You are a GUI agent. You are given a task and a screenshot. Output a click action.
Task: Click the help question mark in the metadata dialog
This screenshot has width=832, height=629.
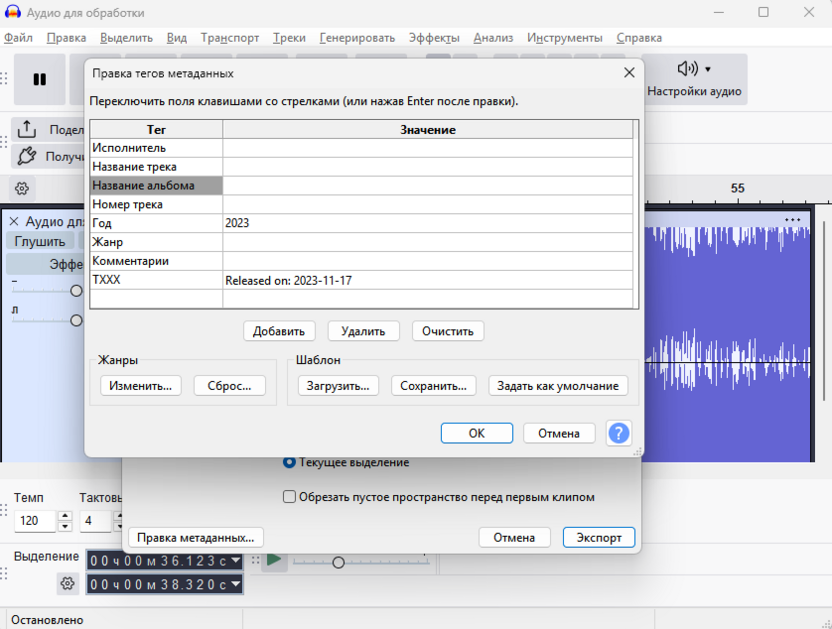(619, 433)
